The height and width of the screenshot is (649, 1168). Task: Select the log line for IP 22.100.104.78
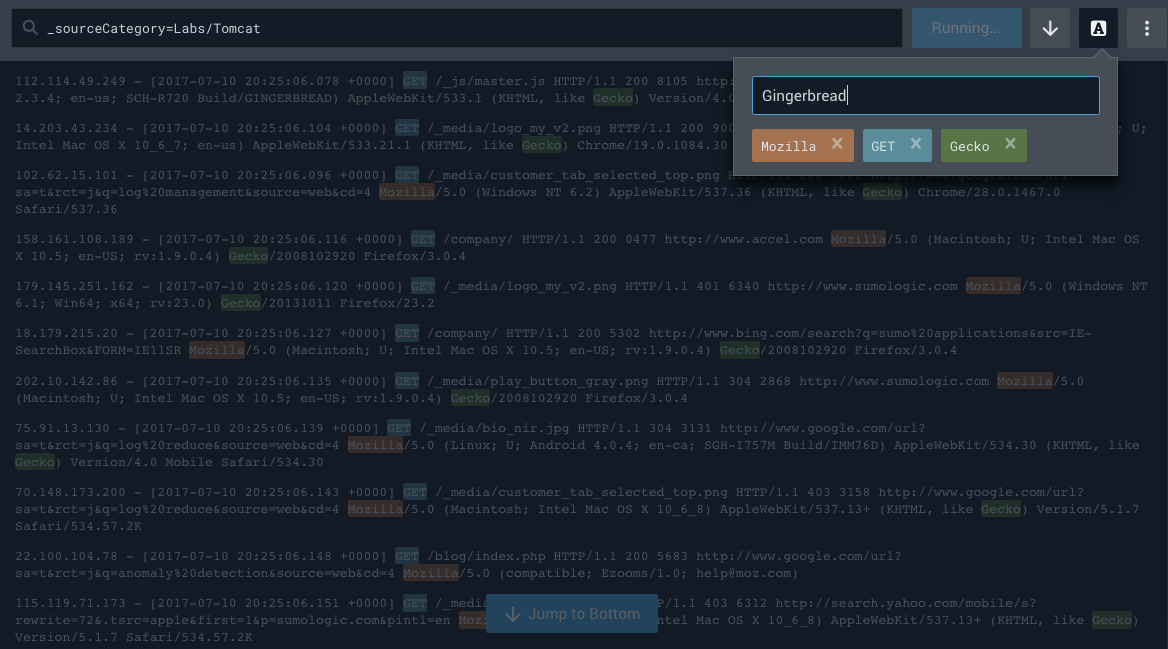tap(300, 556)
